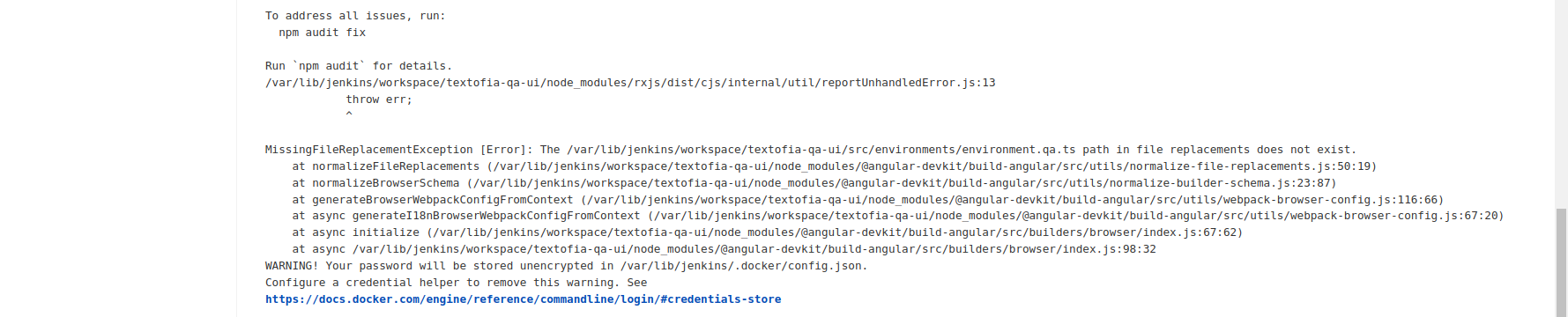1568x317 pixels.
Task: Click the vertical scrollbar thumb
Action: click(1561, 262)
